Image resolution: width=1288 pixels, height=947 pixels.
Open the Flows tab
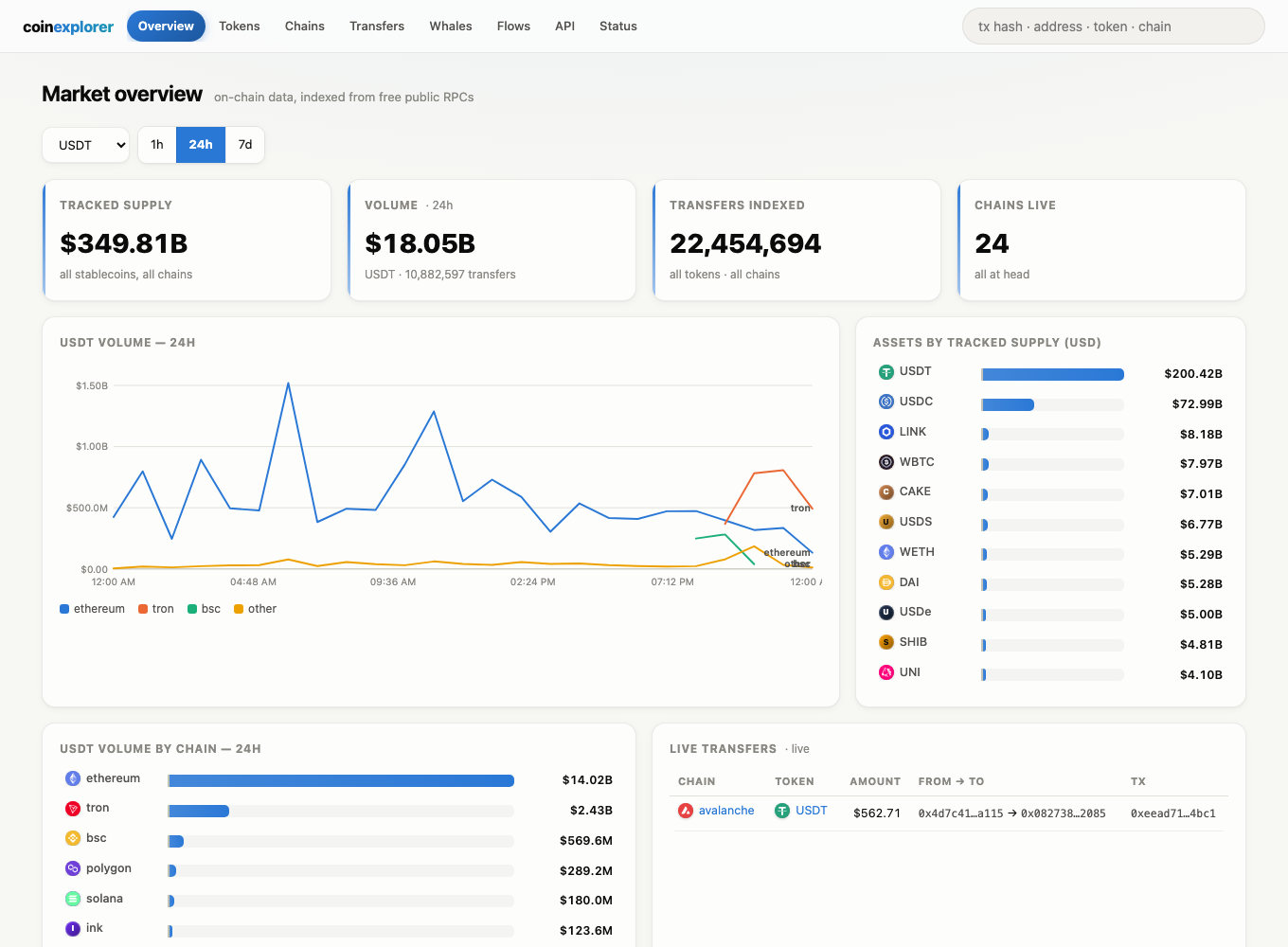513,27
